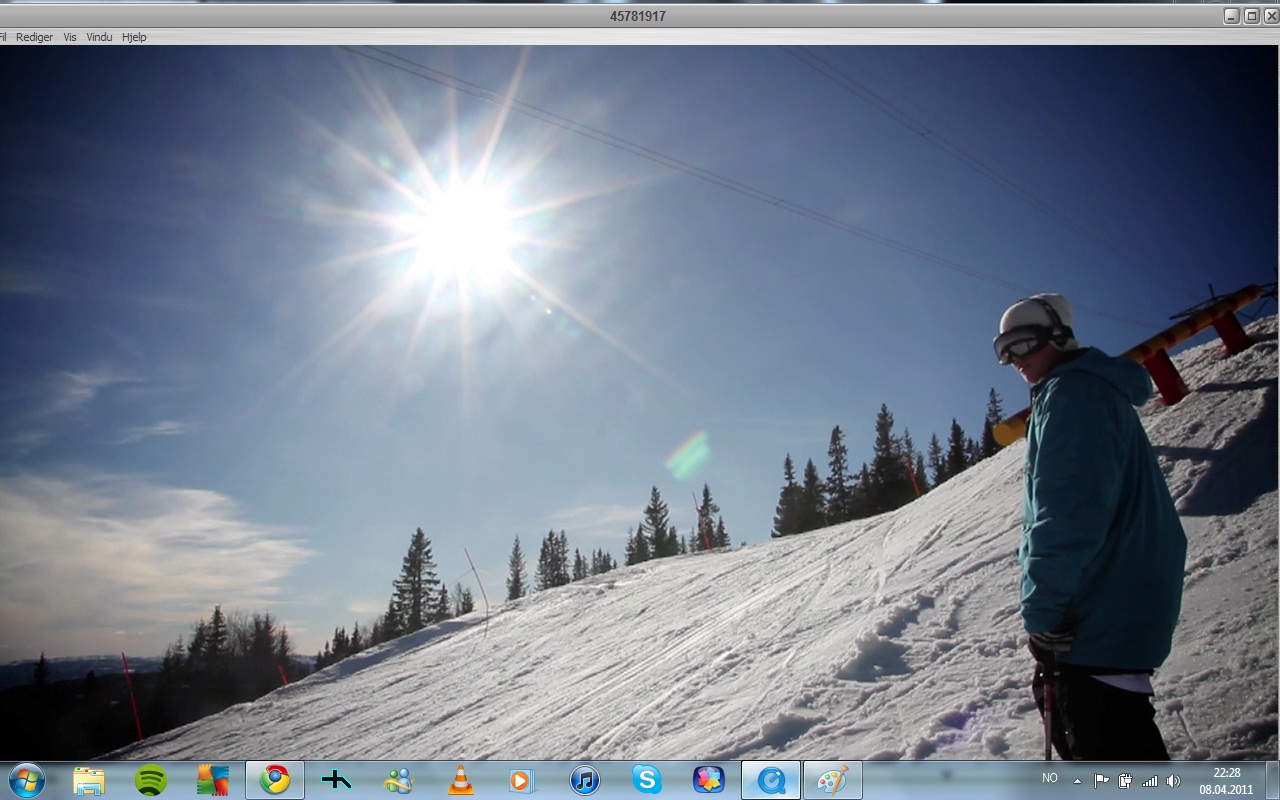Launch Windows Live Messenger
This screenshot has width=1280, height=800.
(398, 779)
